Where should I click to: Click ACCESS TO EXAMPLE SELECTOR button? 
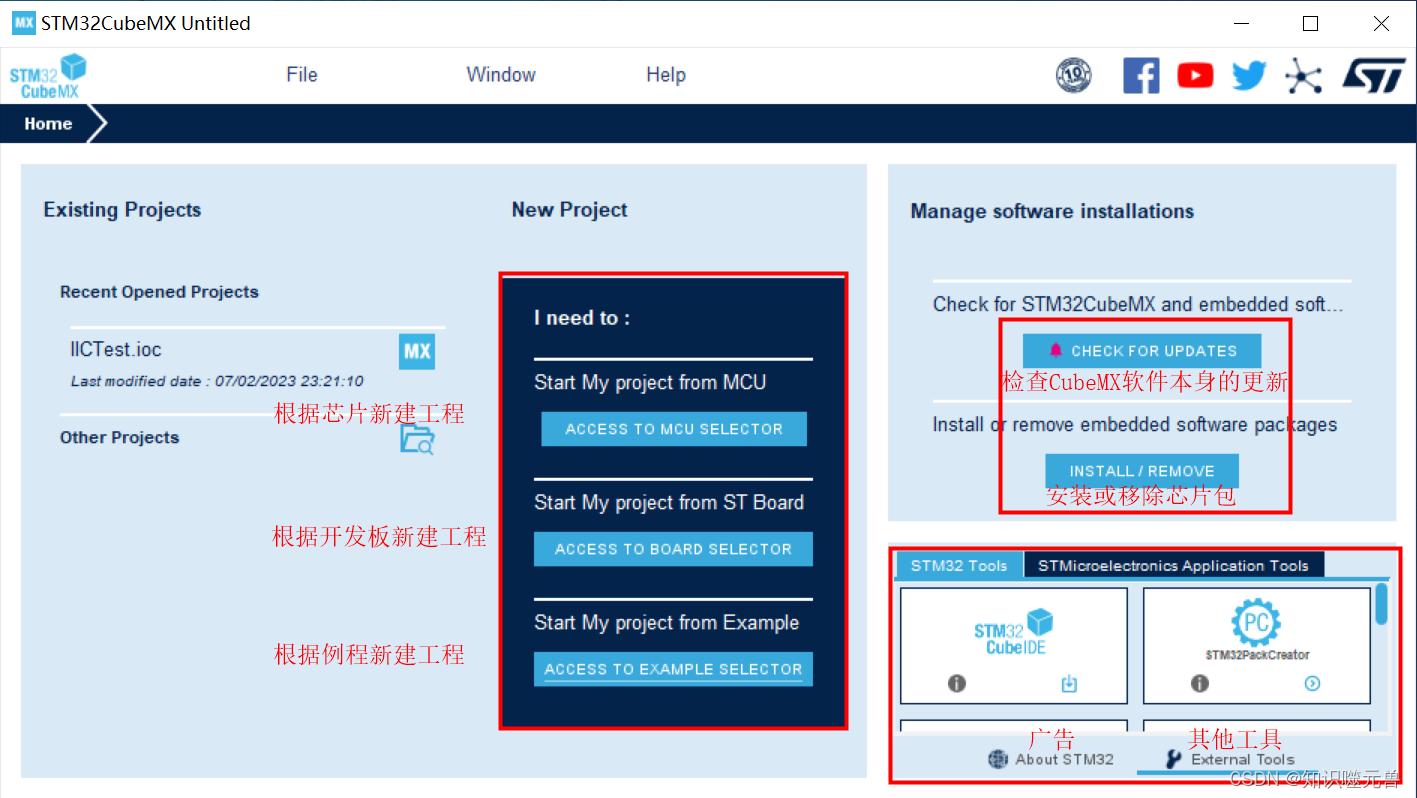click(673, 669)
